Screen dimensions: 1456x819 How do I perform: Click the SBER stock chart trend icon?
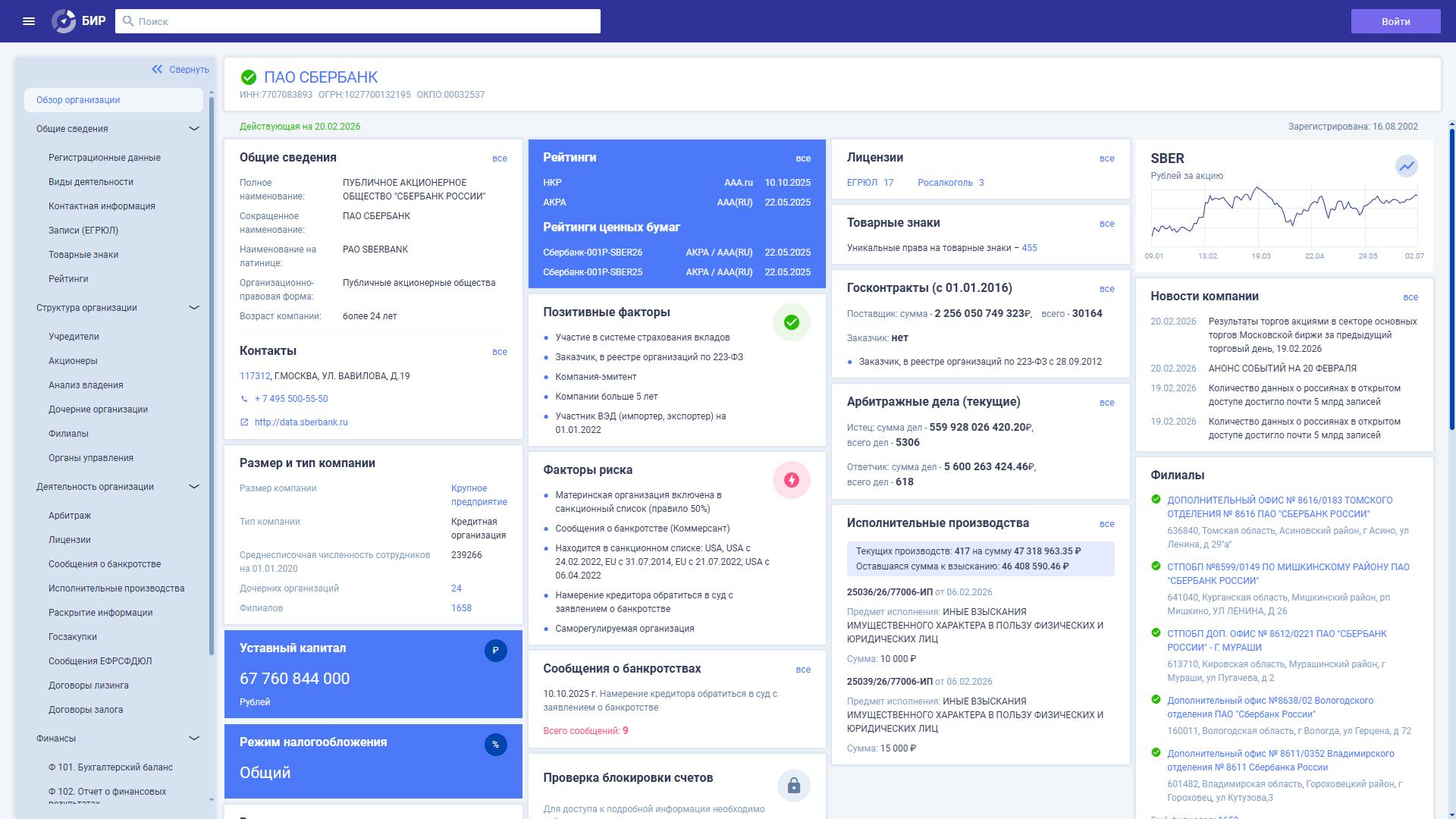point(1406,165)
